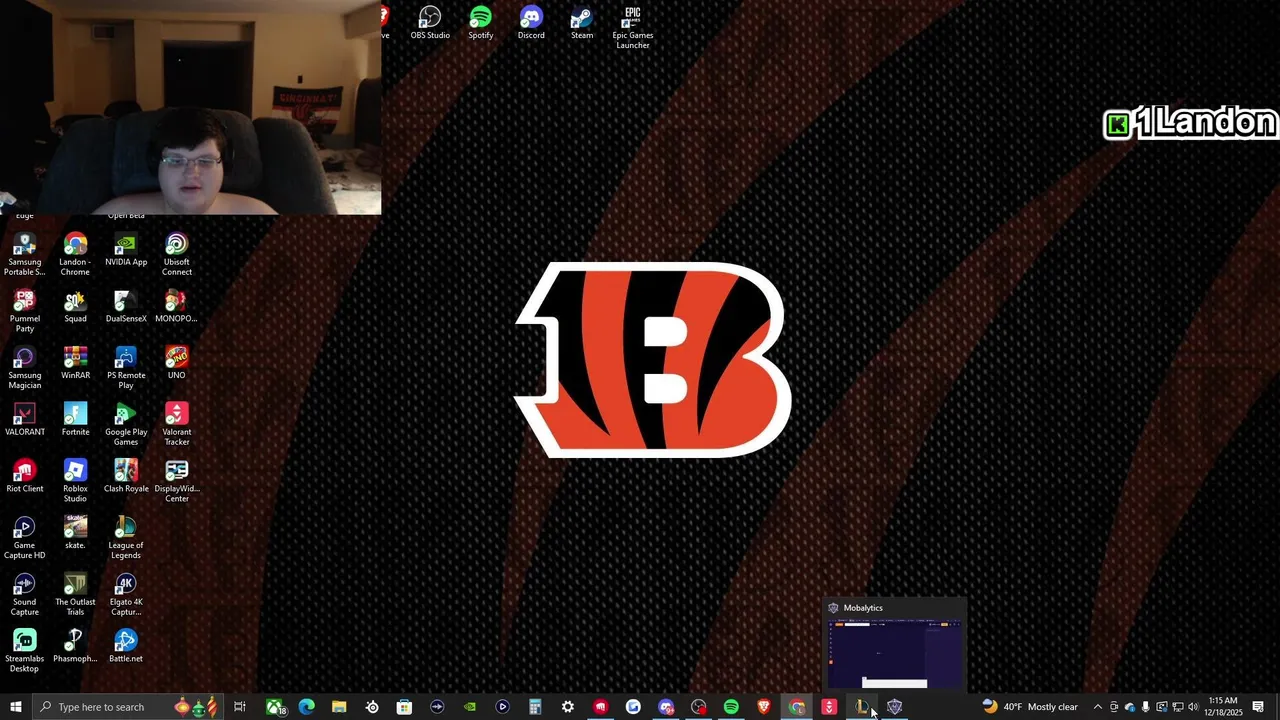This screenshot has width=1280, height=720.
Task: Select the Sound Capture desktop icon
Action: point(25,596)
